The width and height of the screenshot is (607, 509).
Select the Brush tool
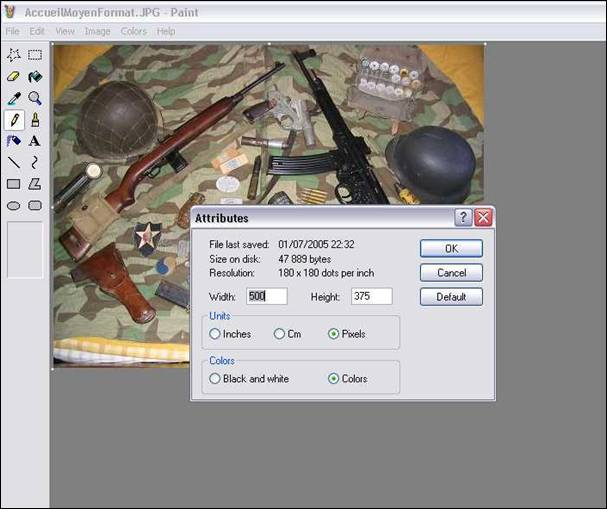click(35, 120)
